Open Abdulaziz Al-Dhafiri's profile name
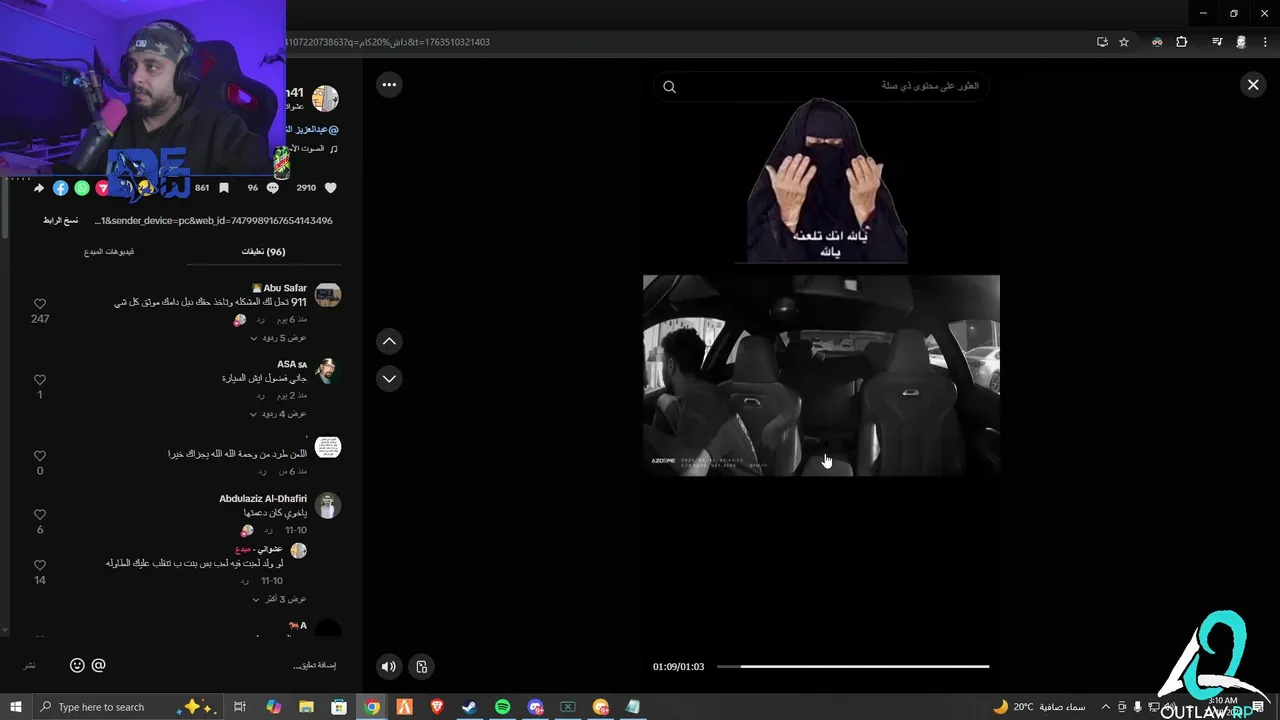The height and width of the screenshot is (720, 1280). 263,499
